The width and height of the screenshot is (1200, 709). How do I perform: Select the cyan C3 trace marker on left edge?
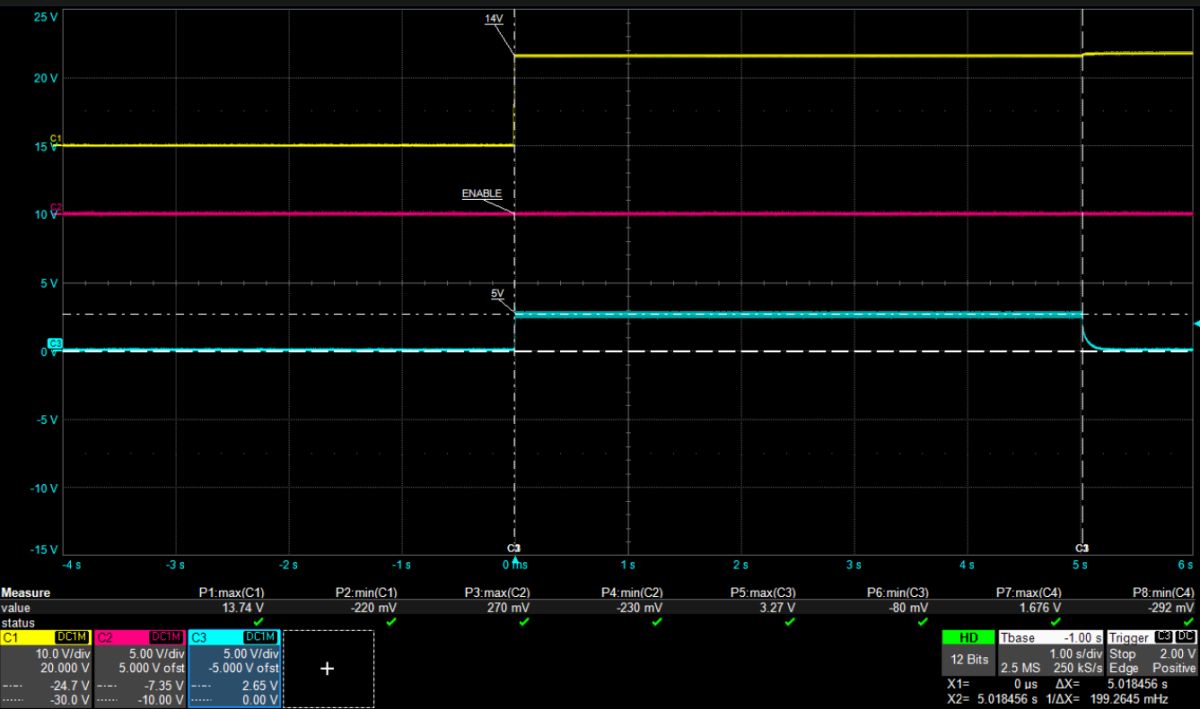tap(56, 343)
